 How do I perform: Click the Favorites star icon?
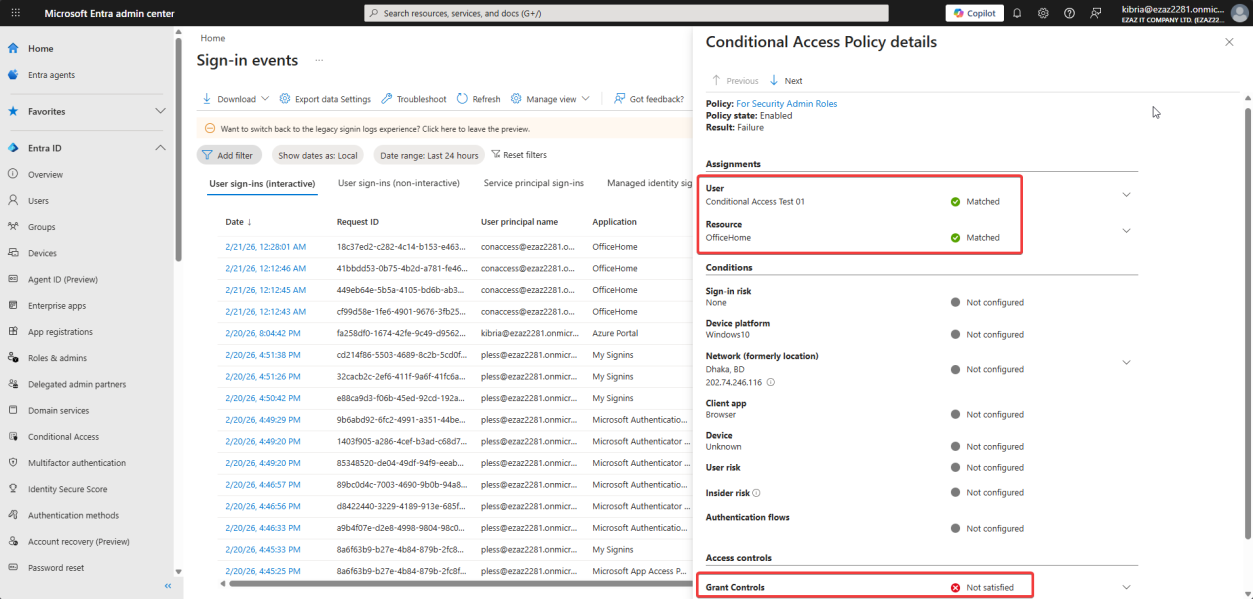(x=13, y=111)
